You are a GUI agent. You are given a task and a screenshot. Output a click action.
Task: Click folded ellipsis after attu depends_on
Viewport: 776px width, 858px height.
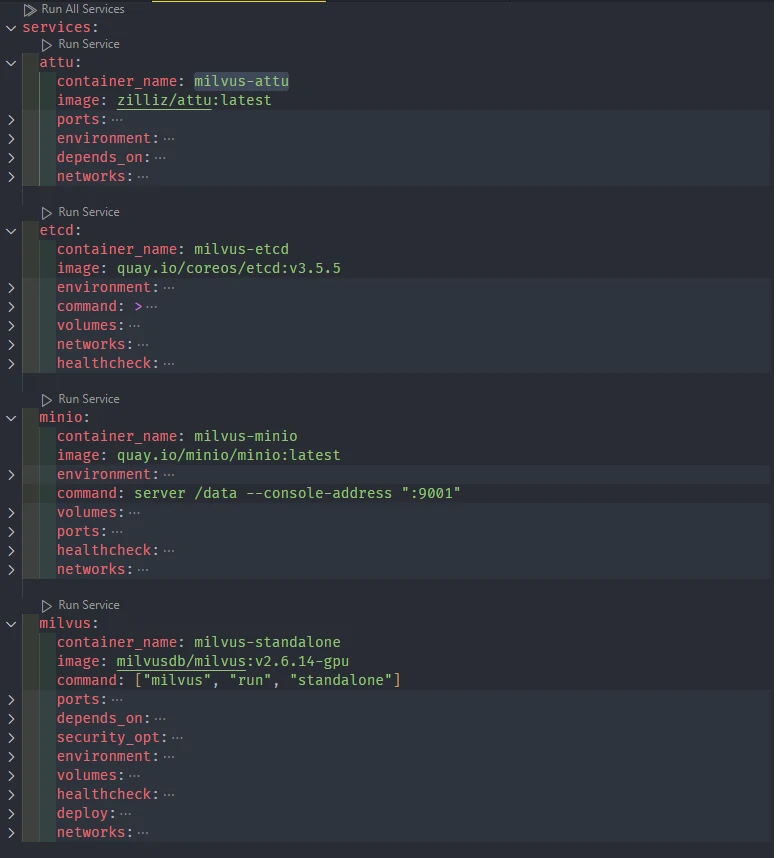tap(160, 158)
